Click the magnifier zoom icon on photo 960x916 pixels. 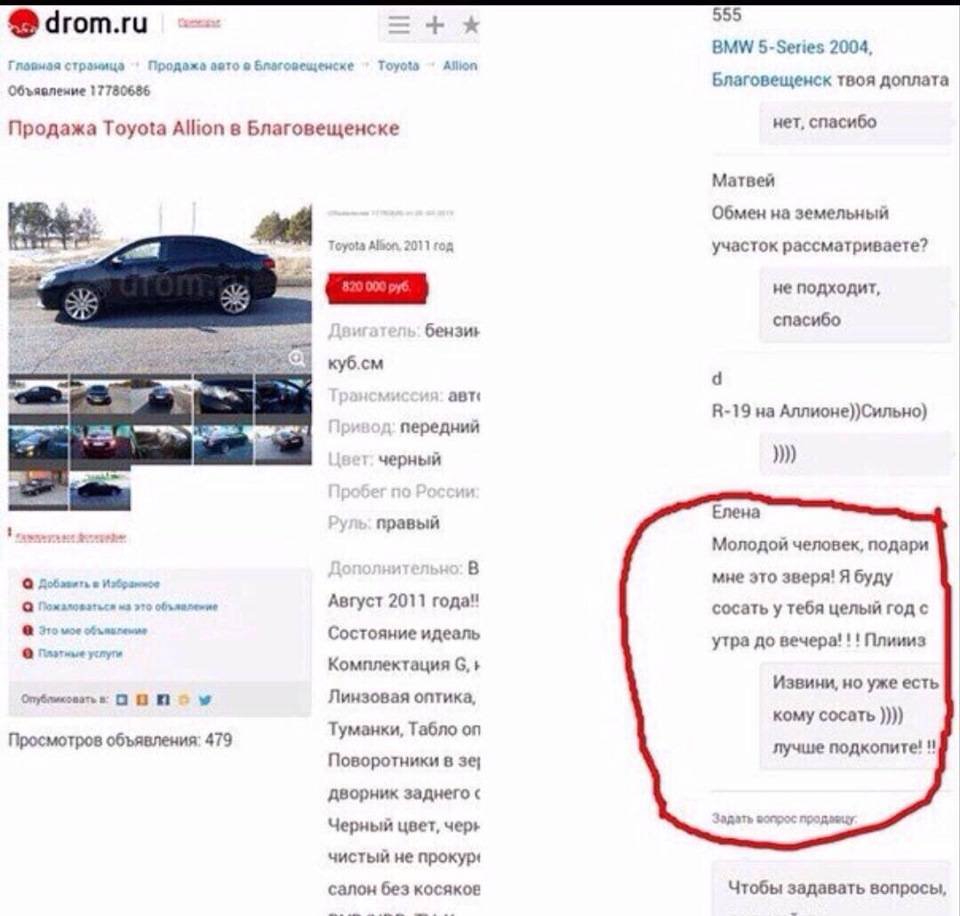(297, 358)
